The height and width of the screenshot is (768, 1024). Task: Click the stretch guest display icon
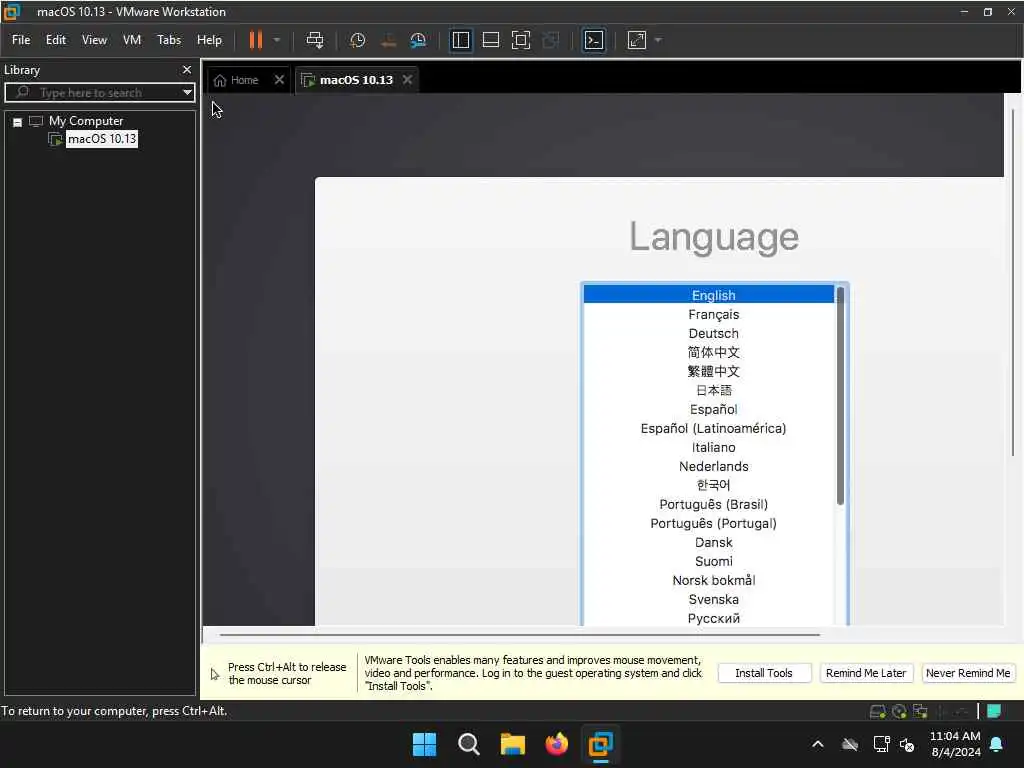tap(637, 40)
